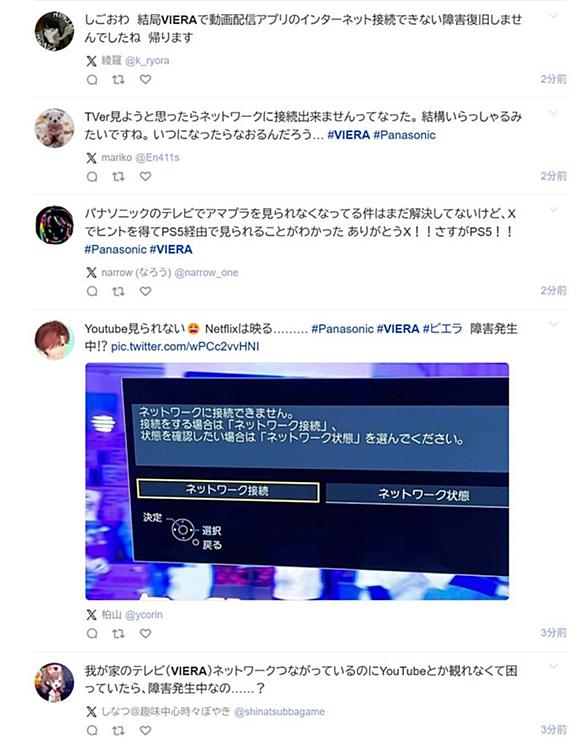Open chevron menu on @ycorin tweet
This screenshot has width=586, height=746.
click(x=553, y=324)
